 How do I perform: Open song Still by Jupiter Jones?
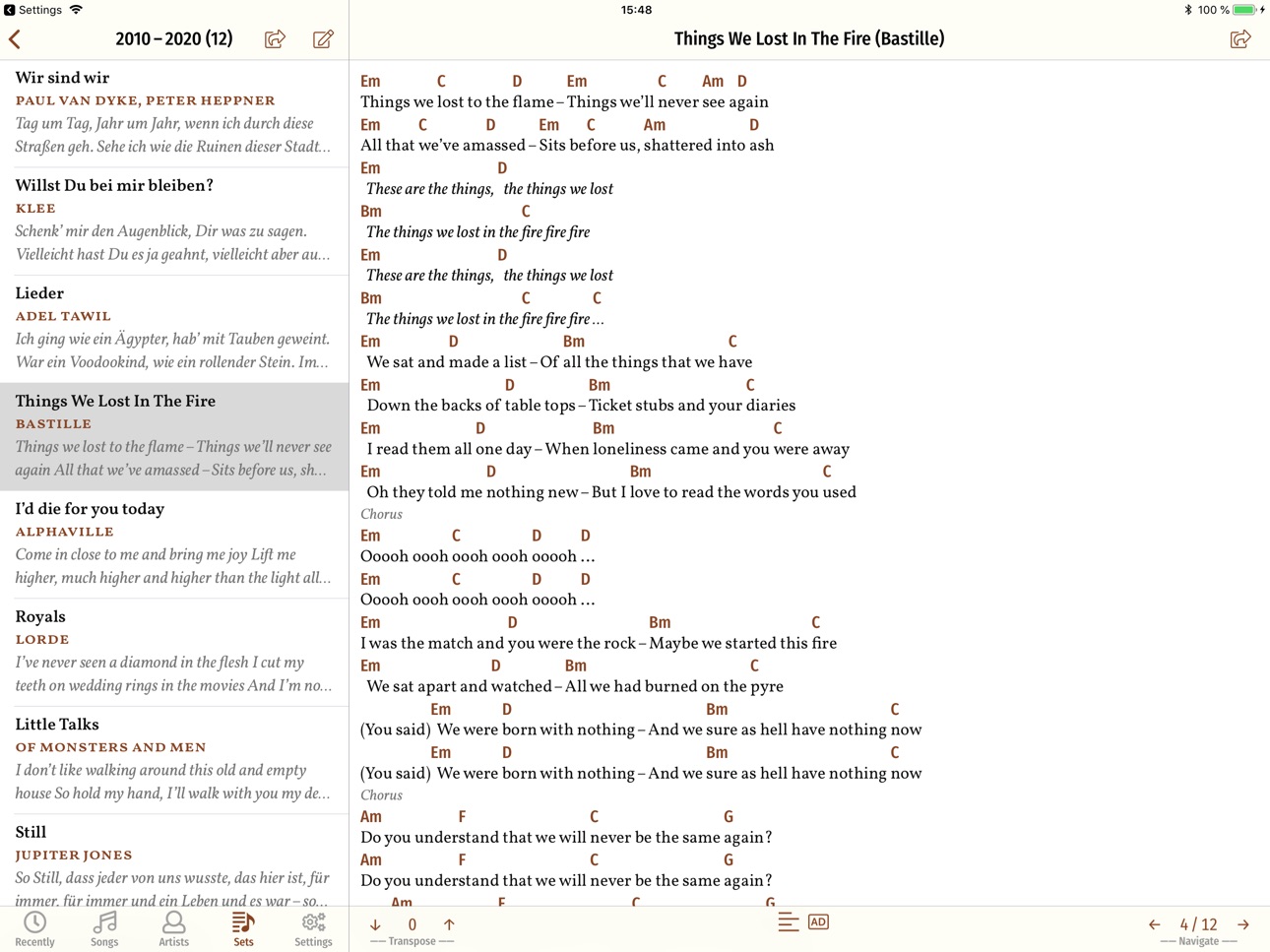[174, 862]
